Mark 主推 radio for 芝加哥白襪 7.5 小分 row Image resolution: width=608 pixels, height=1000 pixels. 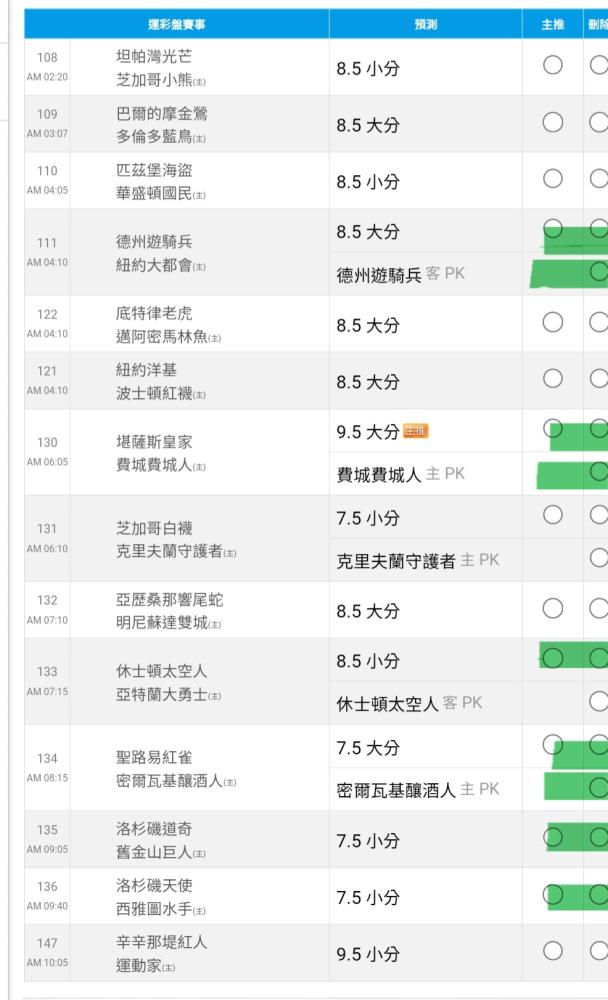point(555,515)
